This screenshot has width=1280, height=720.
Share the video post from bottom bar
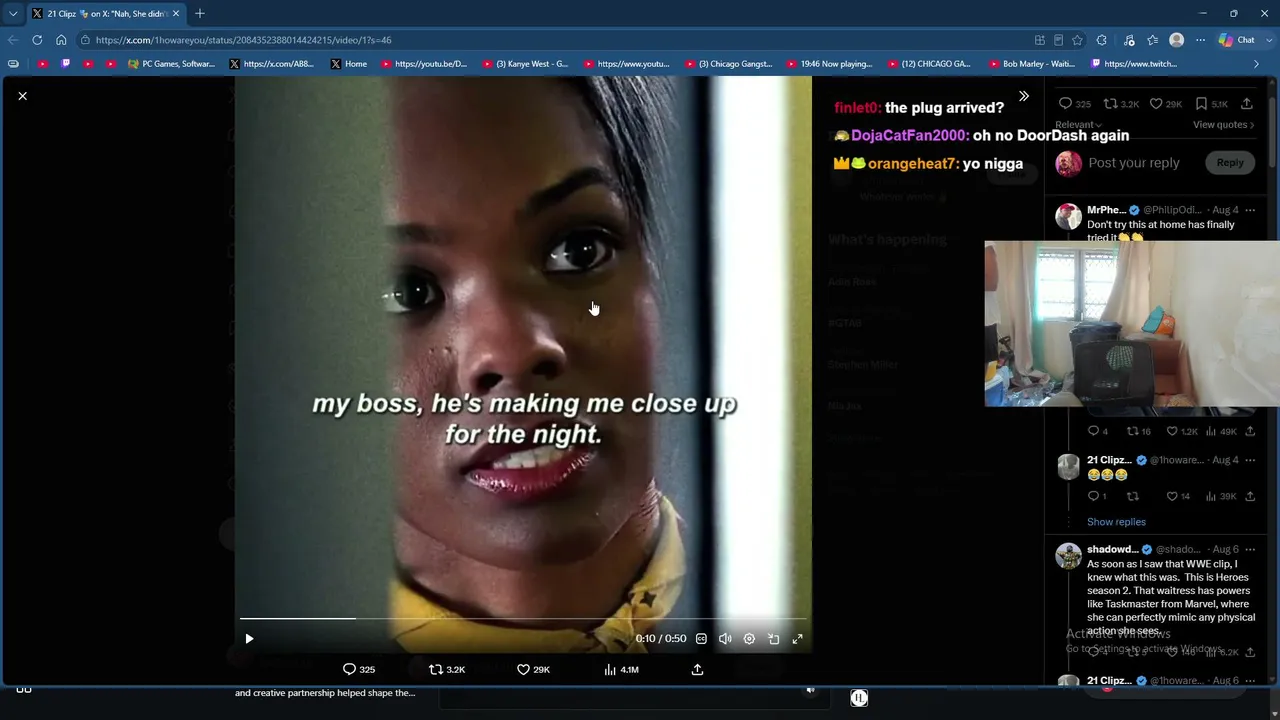coord(697,670)
